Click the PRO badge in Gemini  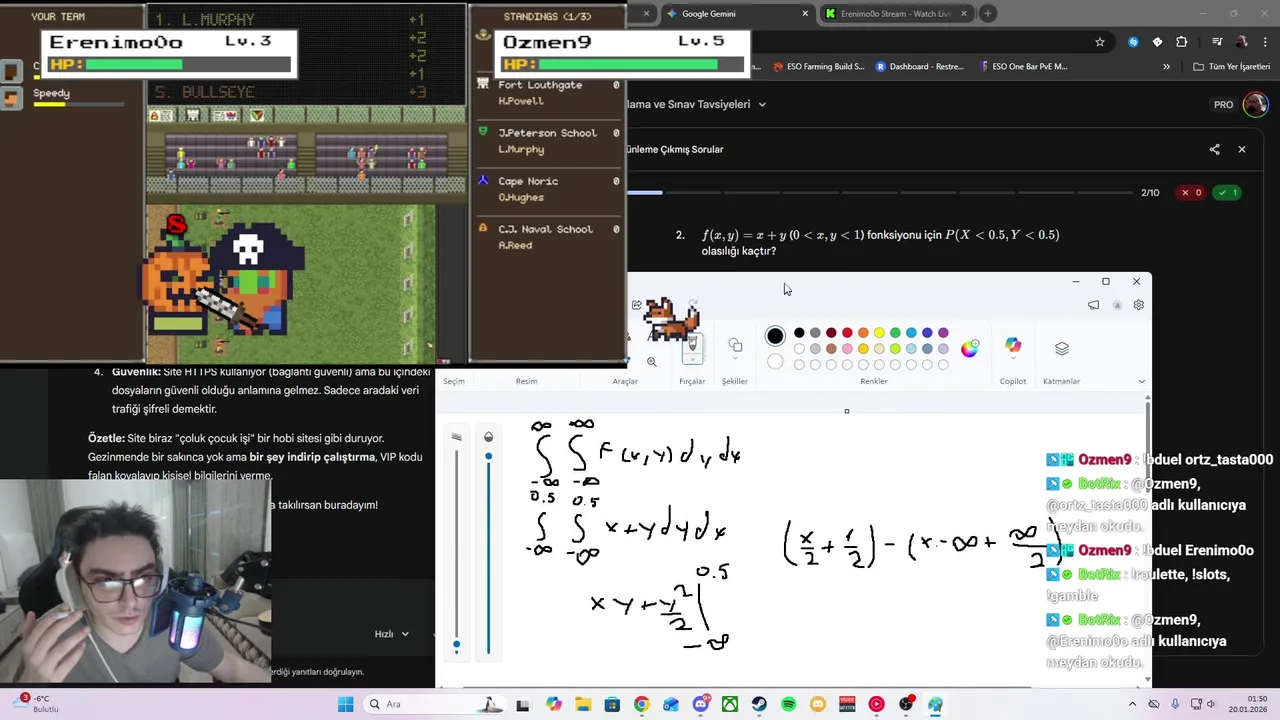1223,105
